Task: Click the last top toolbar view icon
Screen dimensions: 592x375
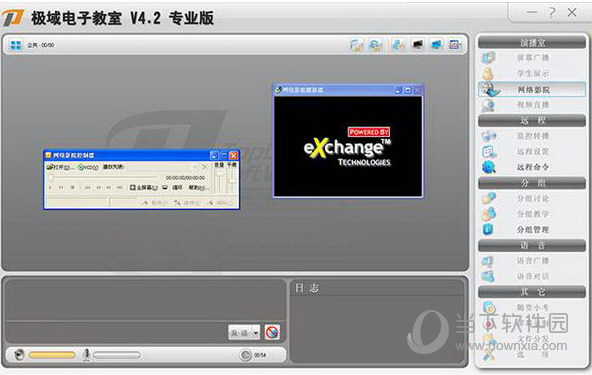Action: [x=455, y=45]
